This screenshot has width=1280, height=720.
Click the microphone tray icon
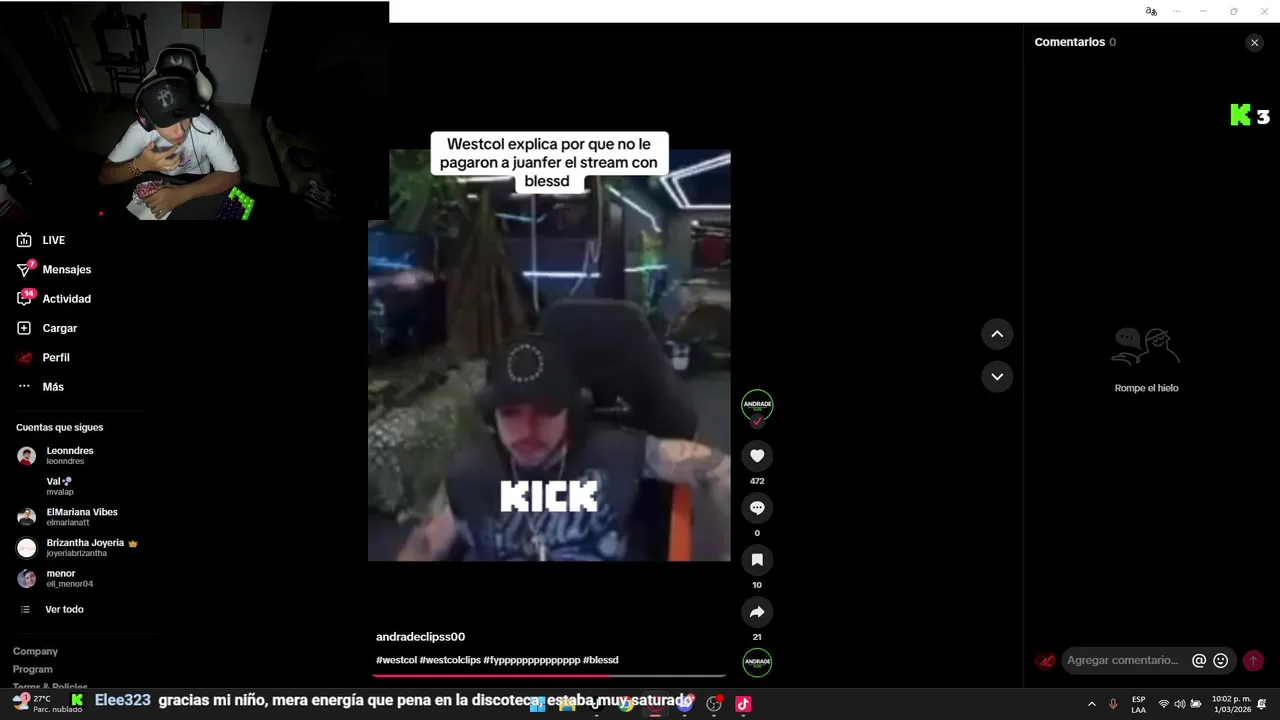click(x=1113, y=704)
